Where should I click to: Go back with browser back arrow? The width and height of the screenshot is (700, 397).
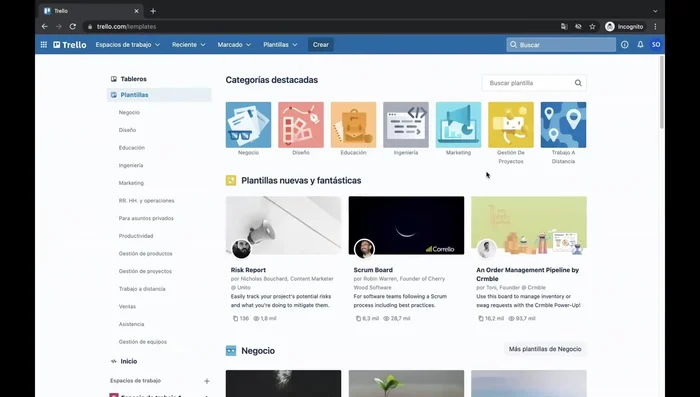pyautogui.click(x=45, y=27)
